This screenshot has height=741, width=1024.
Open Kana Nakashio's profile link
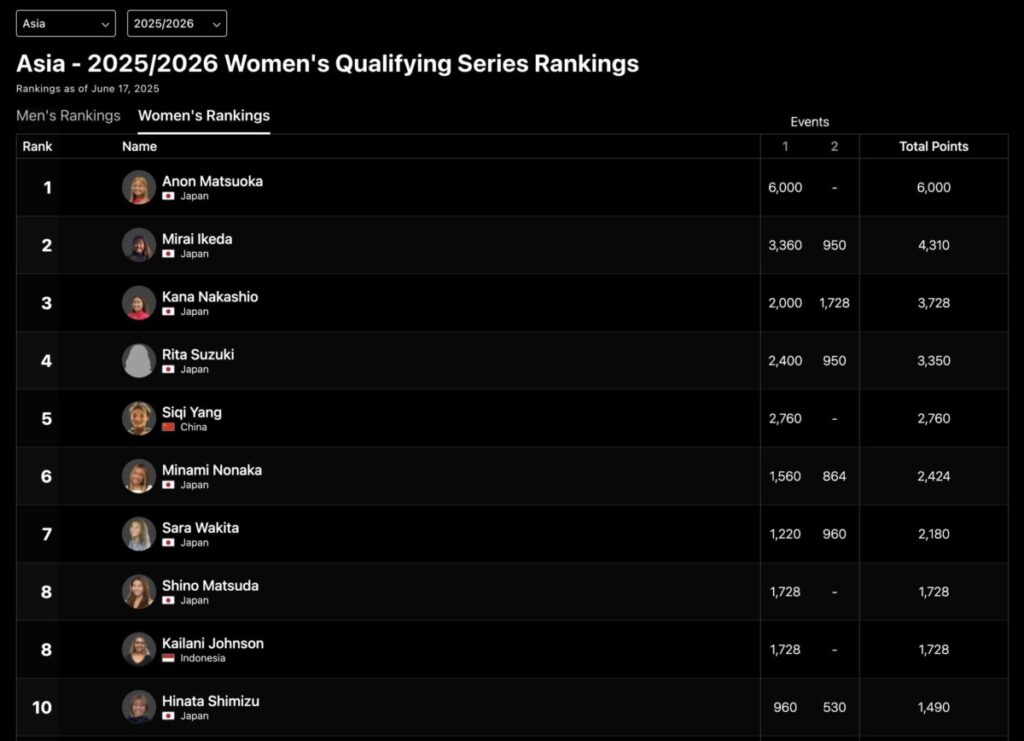click(x=210, y=296)
